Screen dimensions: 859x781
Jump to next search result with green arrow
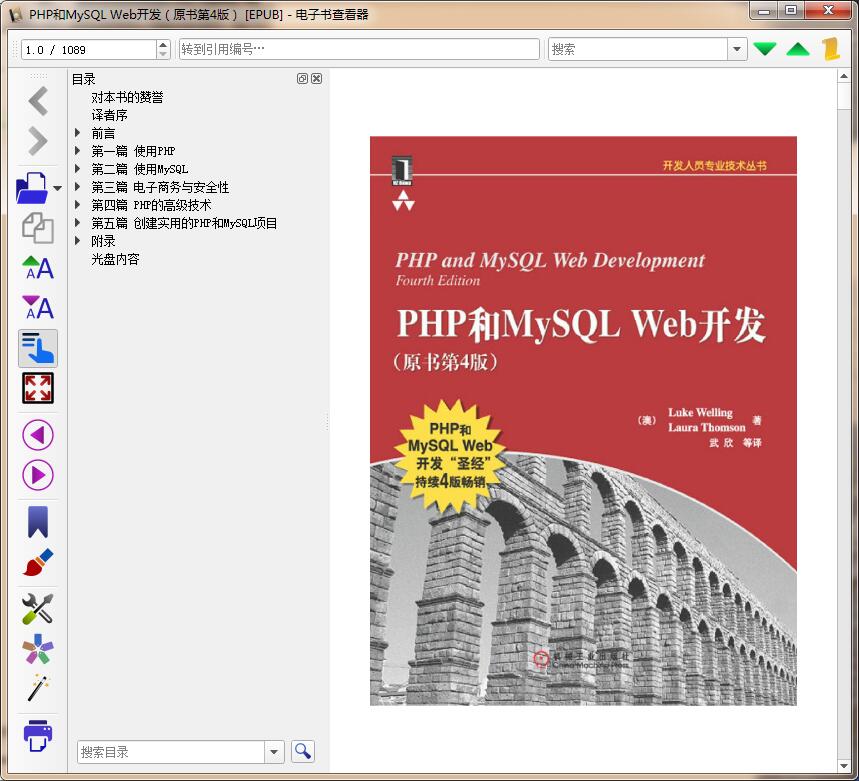pos(765,47)
